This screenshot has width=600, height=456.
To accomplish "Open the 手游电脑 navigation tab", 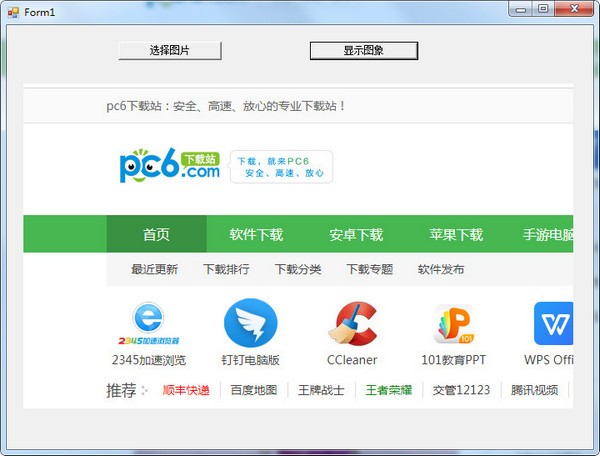I will point(548,234).
